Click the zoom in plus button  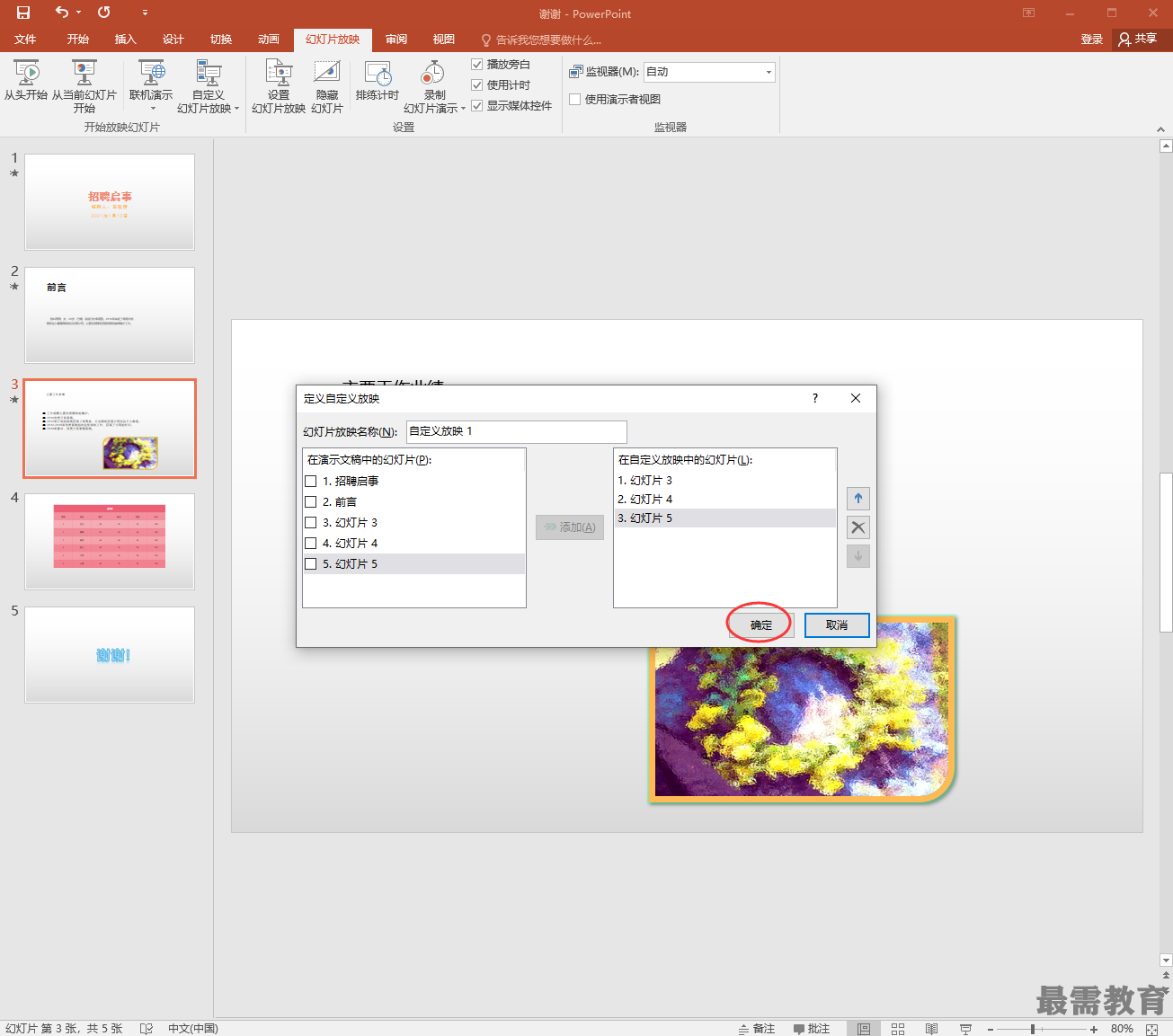[1094, 1029]
